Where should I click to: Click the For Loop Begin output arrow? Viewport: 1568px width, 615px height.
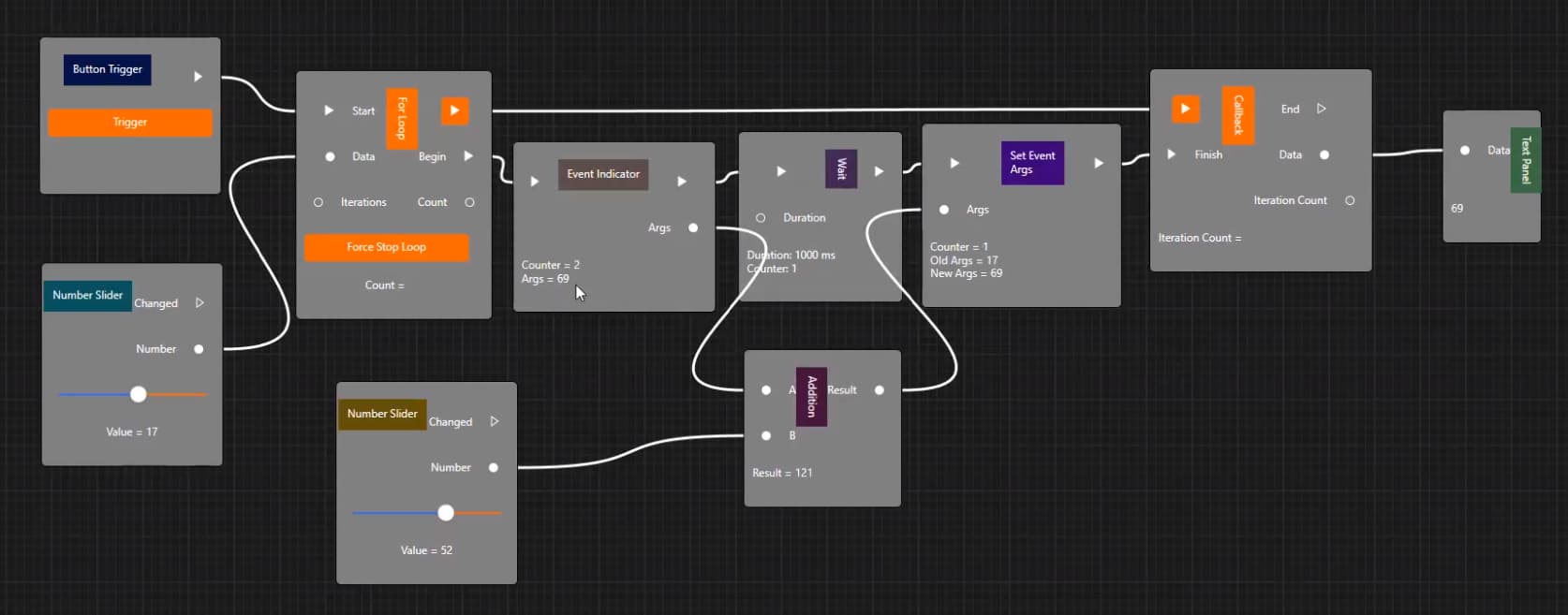(x=468, y=156)
